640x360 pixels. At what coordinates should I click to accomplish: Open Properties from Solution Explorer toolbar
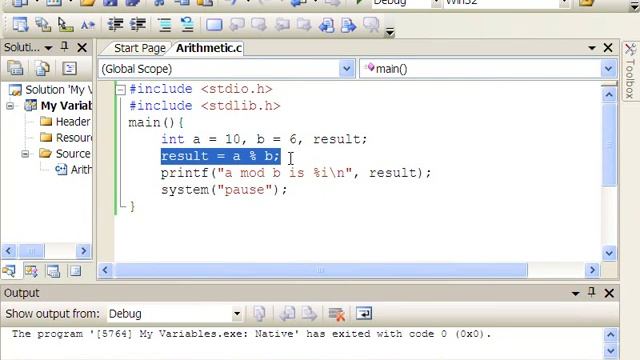tap(16, 68)
